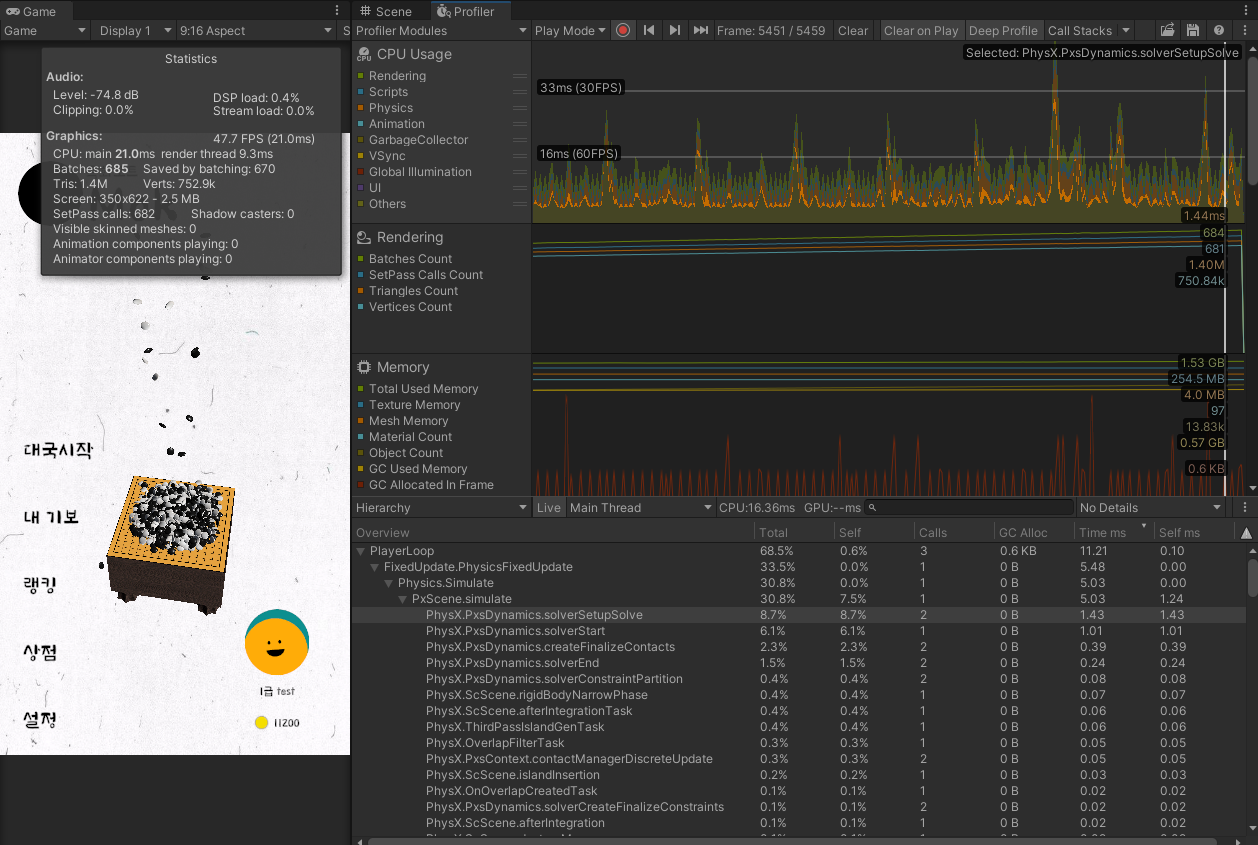Collapse the PlayerLoop row
The width and height of the screenshot is (1258, 845).
[361, 551]
